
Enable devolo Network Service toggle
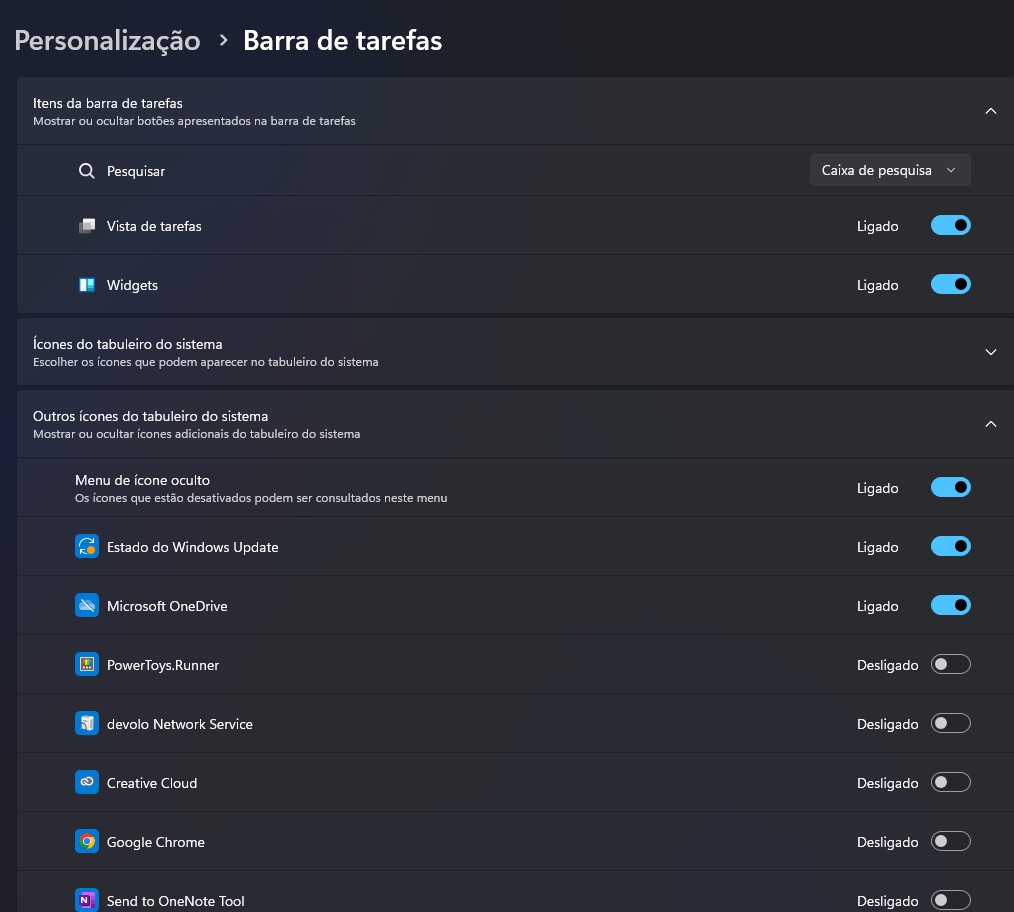[951, 723]
